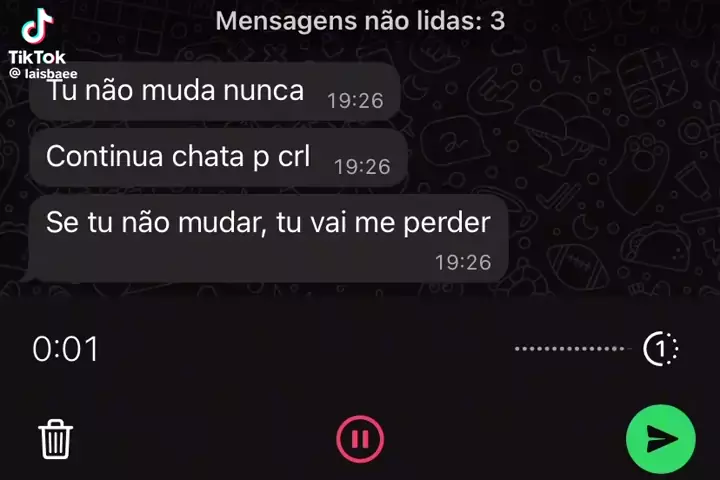Click the TikTok musical note logo

(37, 26)
